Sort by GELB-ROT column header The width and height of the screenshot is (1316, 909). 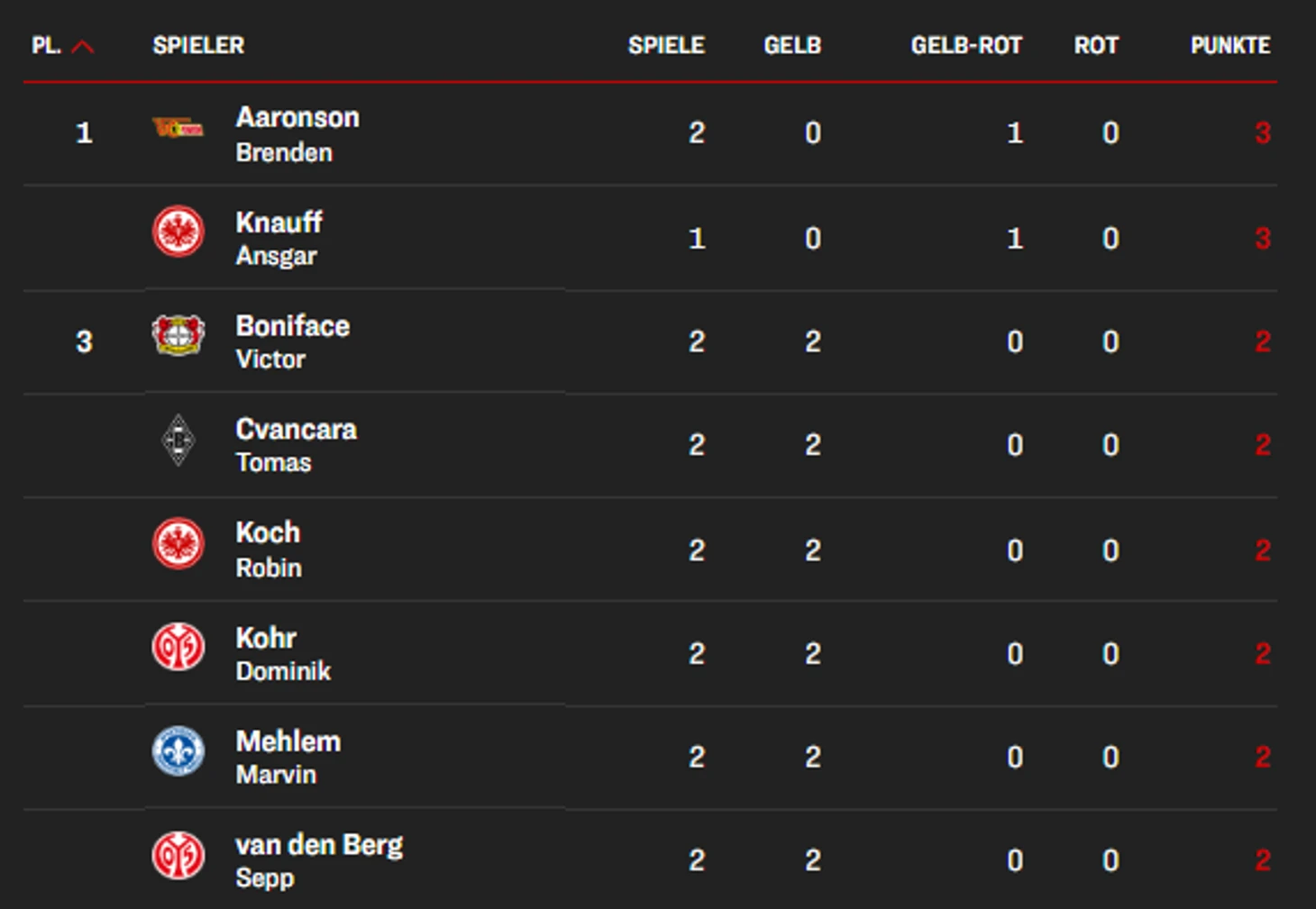pos(966,46)
